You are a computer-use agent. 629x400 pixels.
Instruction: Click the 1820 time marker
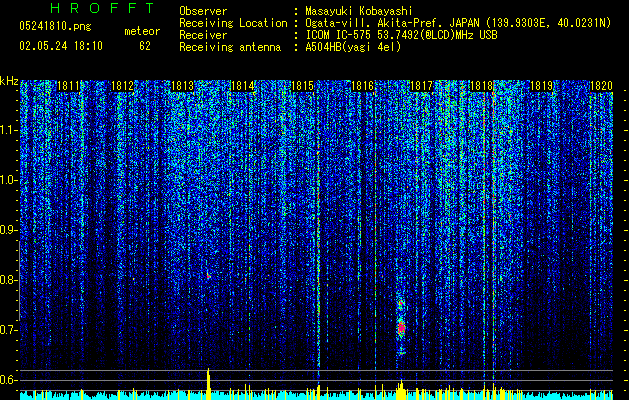click(x=601, y=86)
